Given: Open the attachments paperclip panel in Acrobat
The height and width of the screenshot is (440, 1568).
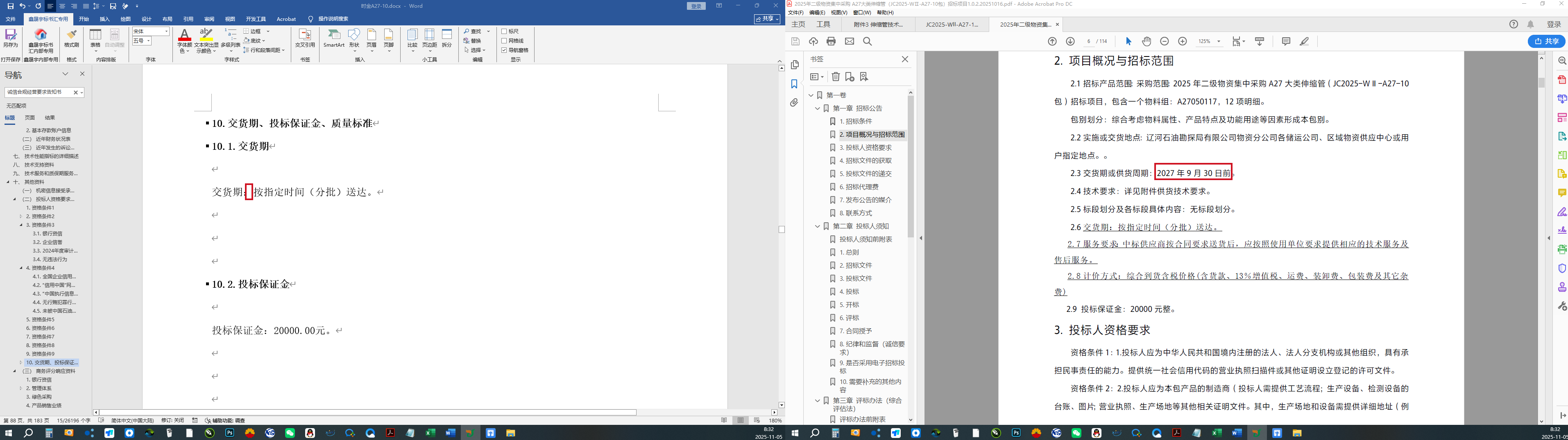Looking at the screenshot, I should (794, 103).
